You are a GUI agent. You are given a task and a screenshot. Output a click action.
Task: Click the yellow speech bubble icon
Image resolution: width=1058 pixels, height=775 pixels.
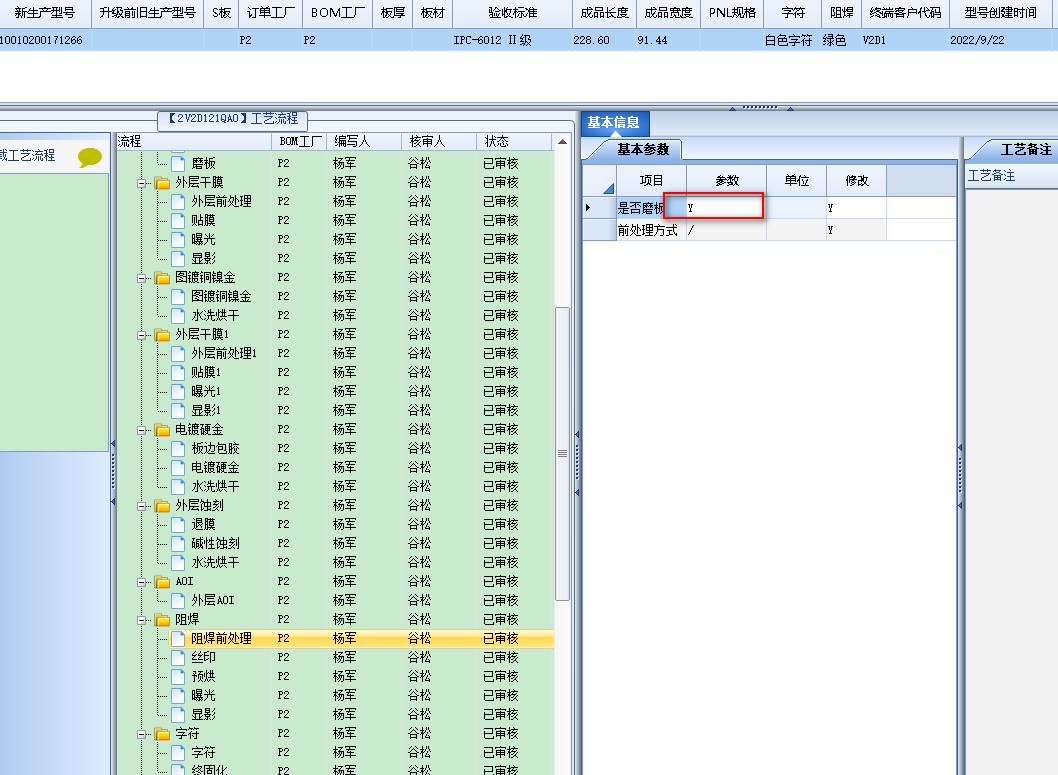coord(90,157)
